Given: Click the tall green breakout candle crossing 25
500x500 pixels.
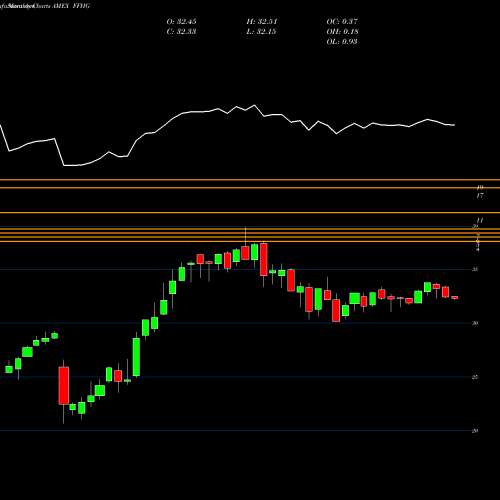Looking at the screenshot, I should coord(136,357).
